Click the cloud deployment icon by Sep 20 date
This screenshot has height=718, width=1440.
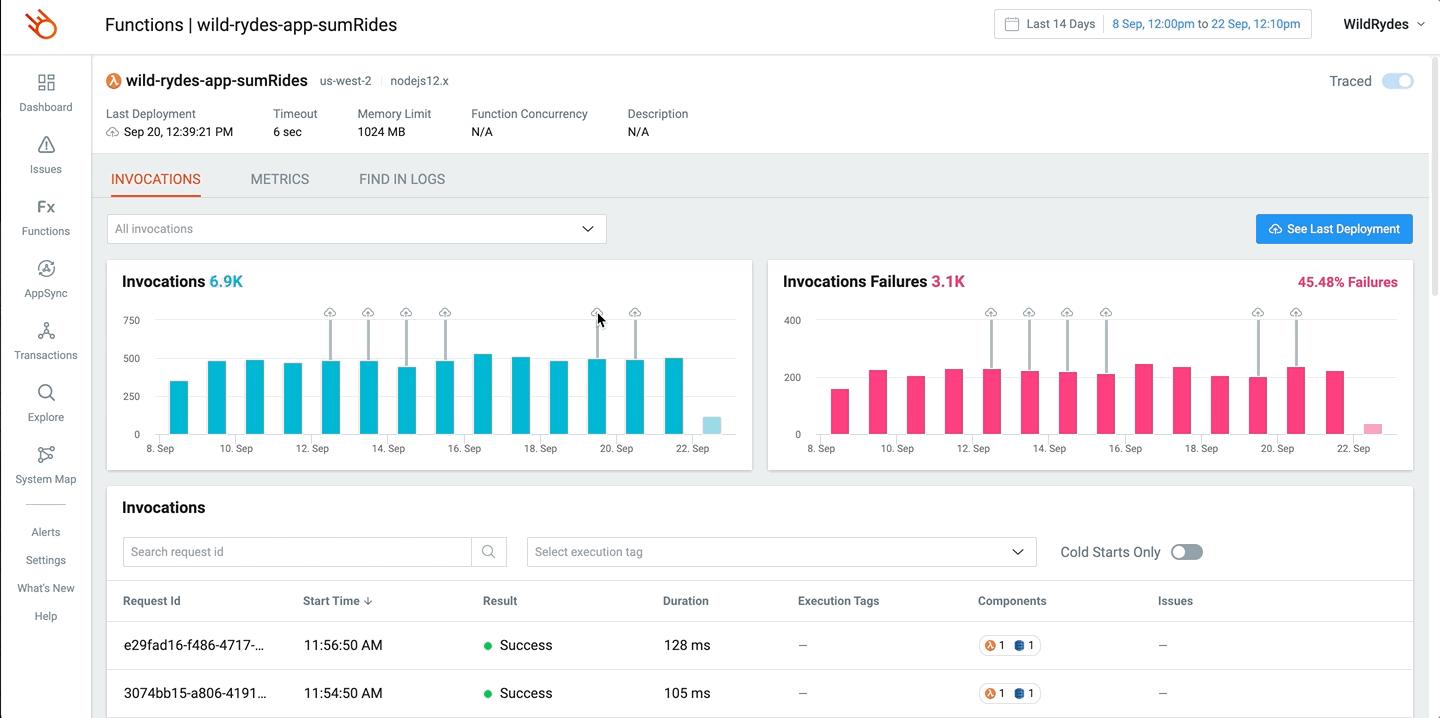click(112, 132)
